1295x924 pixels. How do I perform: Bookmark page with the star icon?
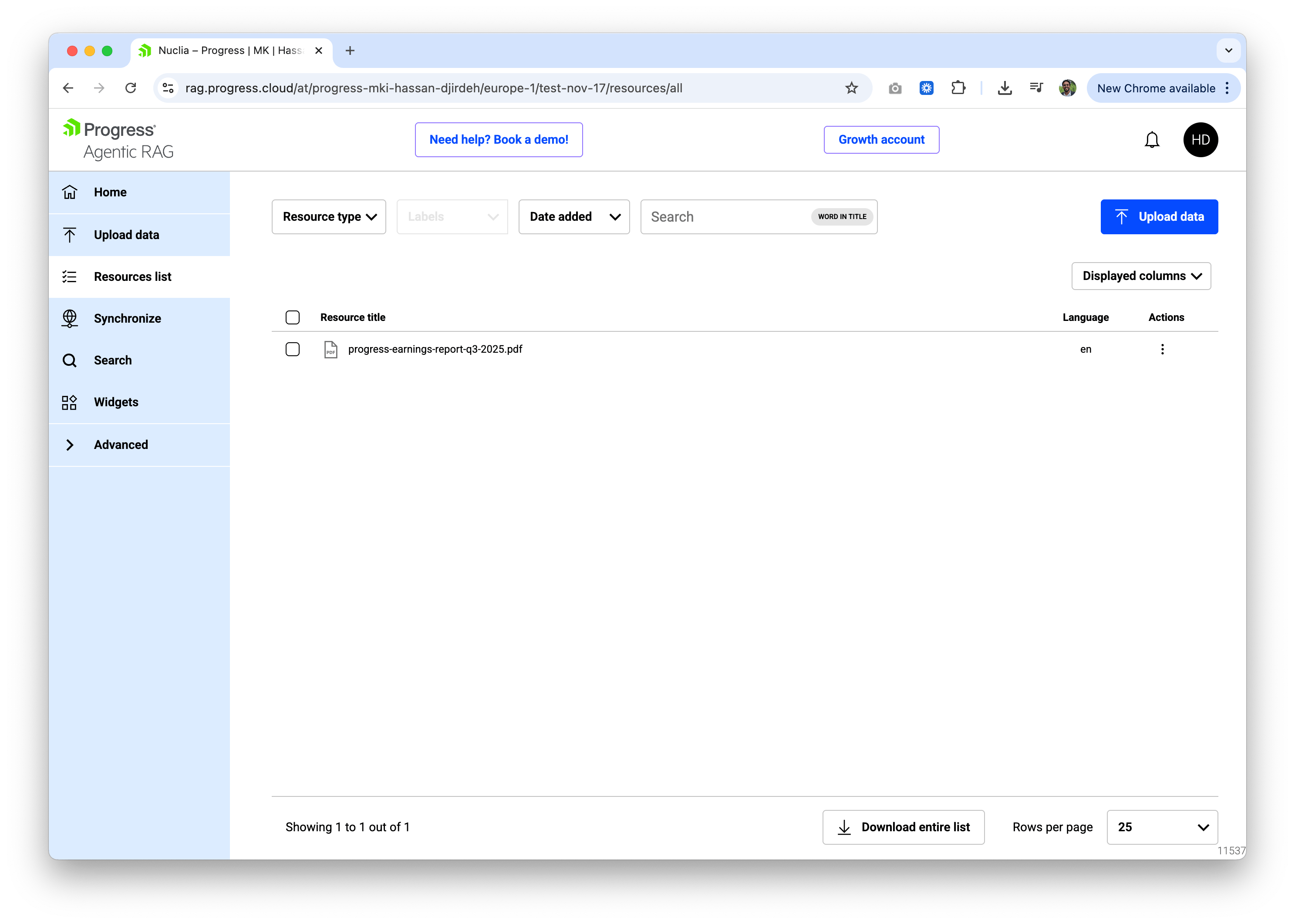(851, 88)
